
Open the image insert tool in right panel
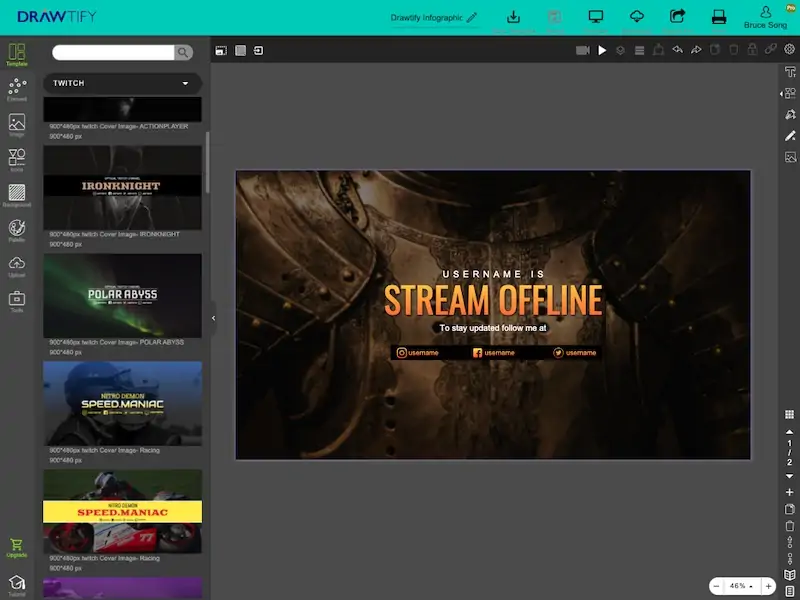790,157
